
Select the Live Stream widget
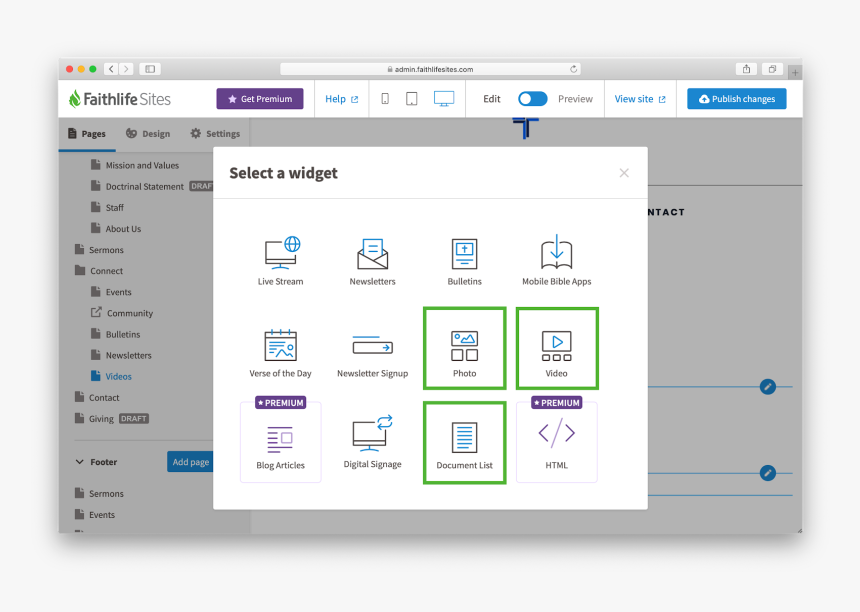[280, 261]
